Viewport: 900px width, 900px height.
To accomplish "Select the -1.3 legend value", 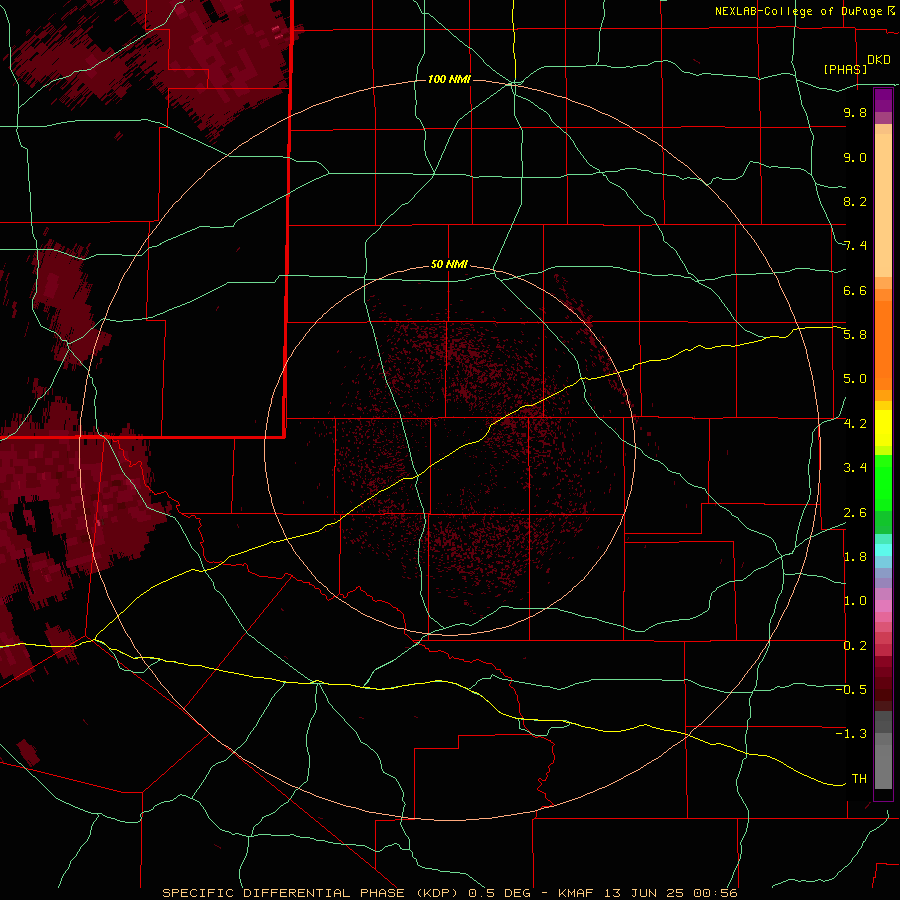I will [x=851, y=734].
